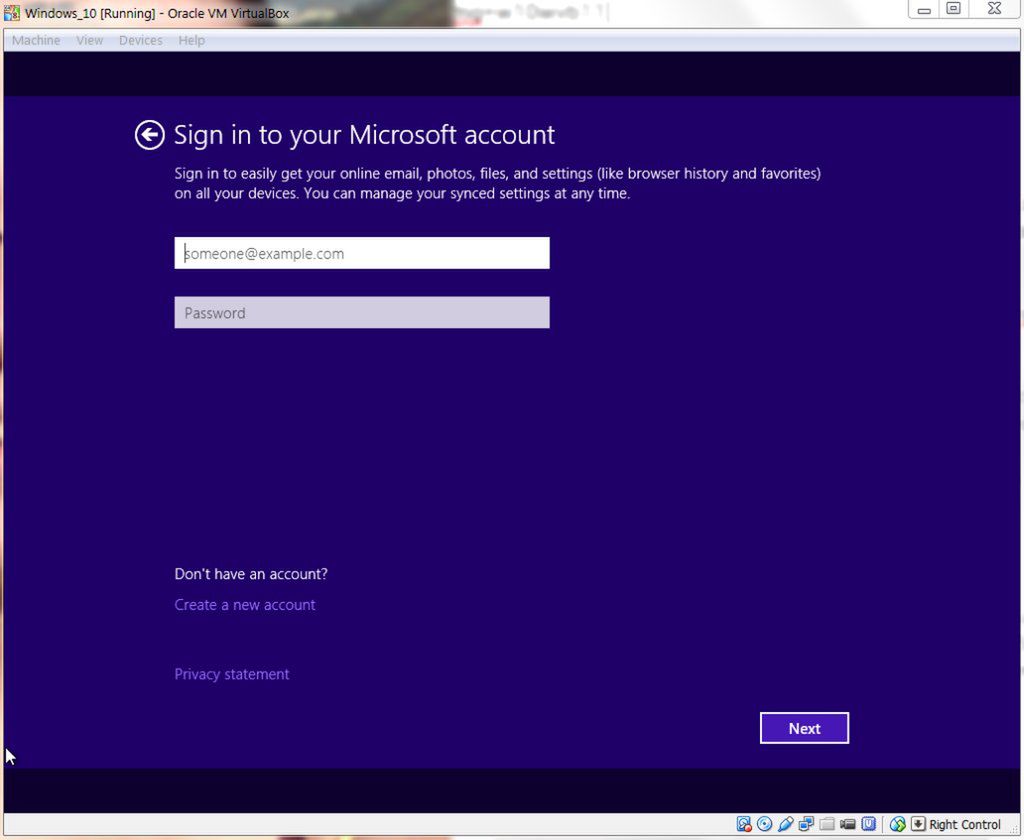The width and height of the screenshot is (1024, 840).
Task: Click the keyboard capture arrow icon
Action: point(918,824)
